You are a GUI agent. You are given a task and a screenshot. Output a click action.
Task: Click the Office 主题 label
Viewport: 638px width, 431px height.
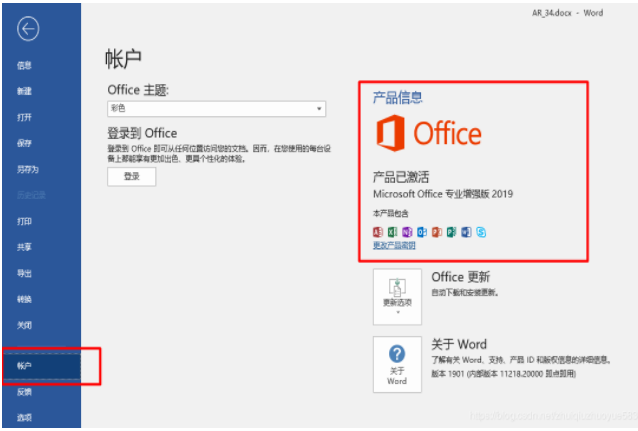pyautogui.click(x=138, y=90)
